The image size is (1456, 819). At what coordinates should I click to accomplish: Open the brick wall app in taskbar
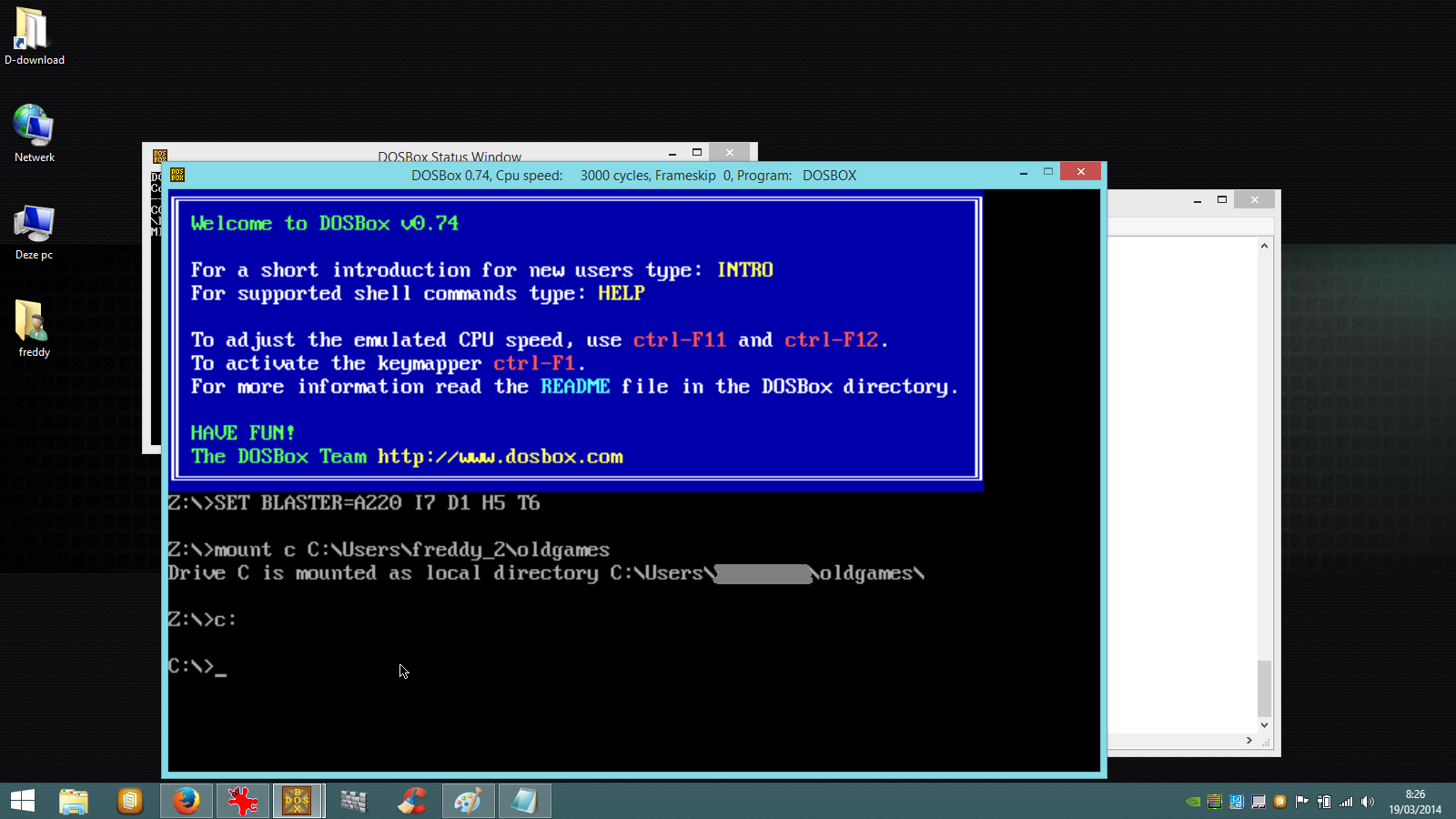pos(354,801)
